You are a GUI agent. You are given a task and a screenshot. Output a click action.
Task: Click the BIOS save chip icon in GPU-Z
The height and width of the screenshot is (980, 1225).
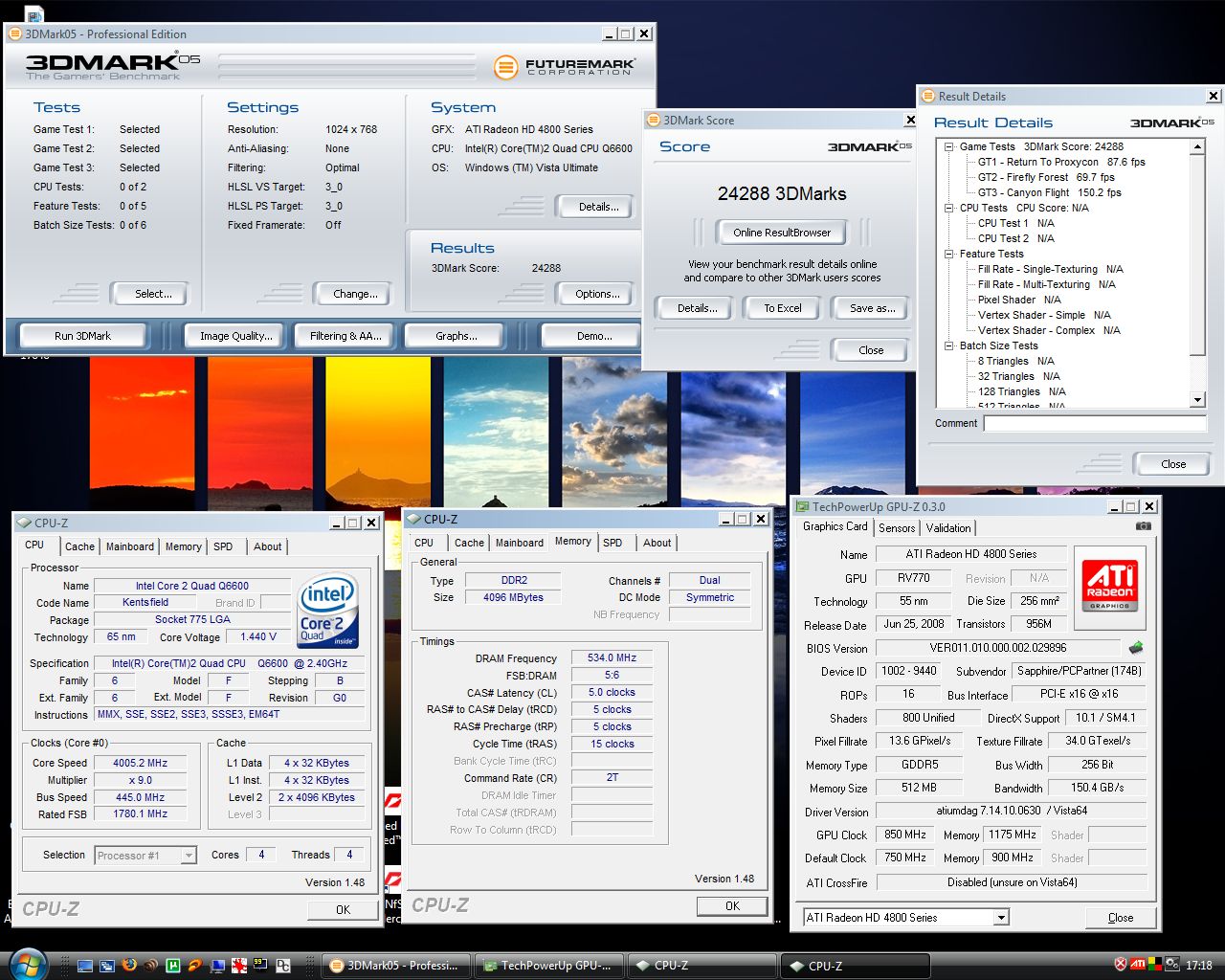1136,648
